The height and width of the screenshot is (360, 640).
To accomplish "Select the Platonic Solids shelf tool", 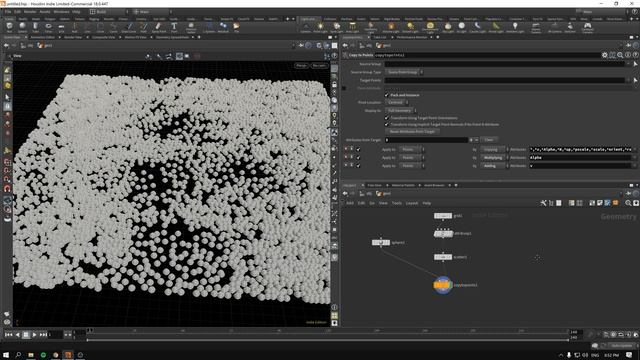I will pyautogui.click(x=191, y=27).
